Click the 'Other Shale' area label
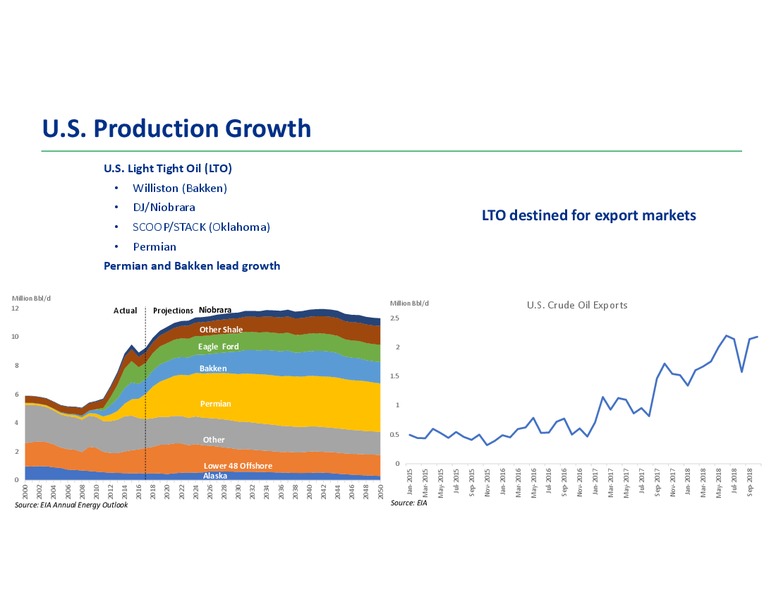 pos(221,329)
